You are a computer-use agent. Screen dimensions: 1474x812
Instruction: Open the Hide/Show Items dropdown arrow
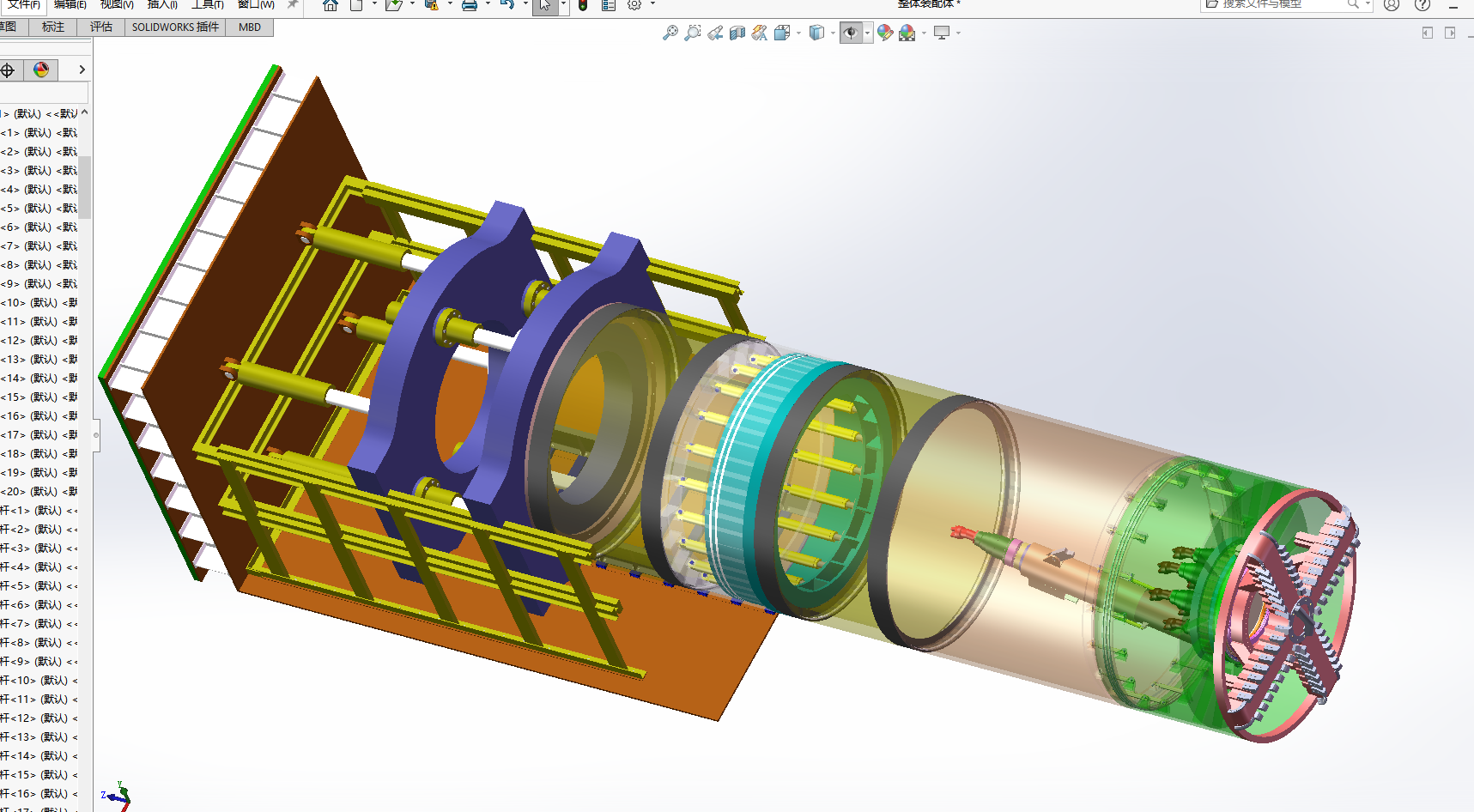pos(868,33)
